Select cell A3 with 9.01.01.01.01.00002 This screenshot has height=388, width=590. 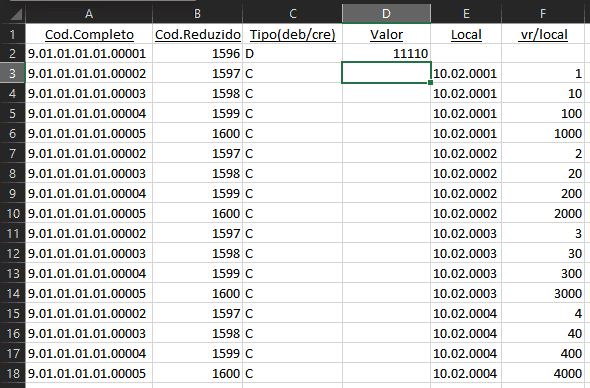pos(89,73)
